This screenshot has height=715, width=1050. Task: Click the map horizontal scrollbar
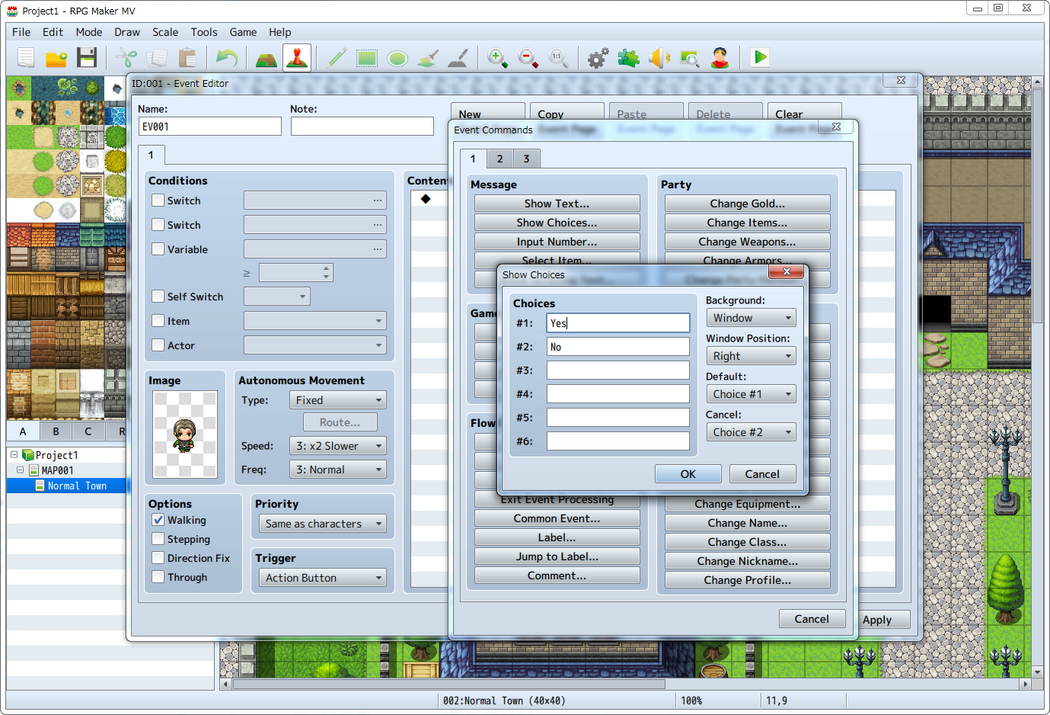[x=449, y=684]
